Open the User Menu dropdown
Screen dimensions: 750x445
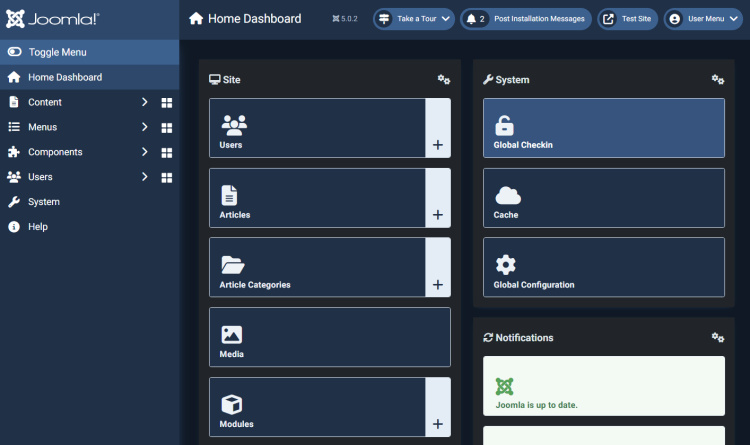coord(702,19)
